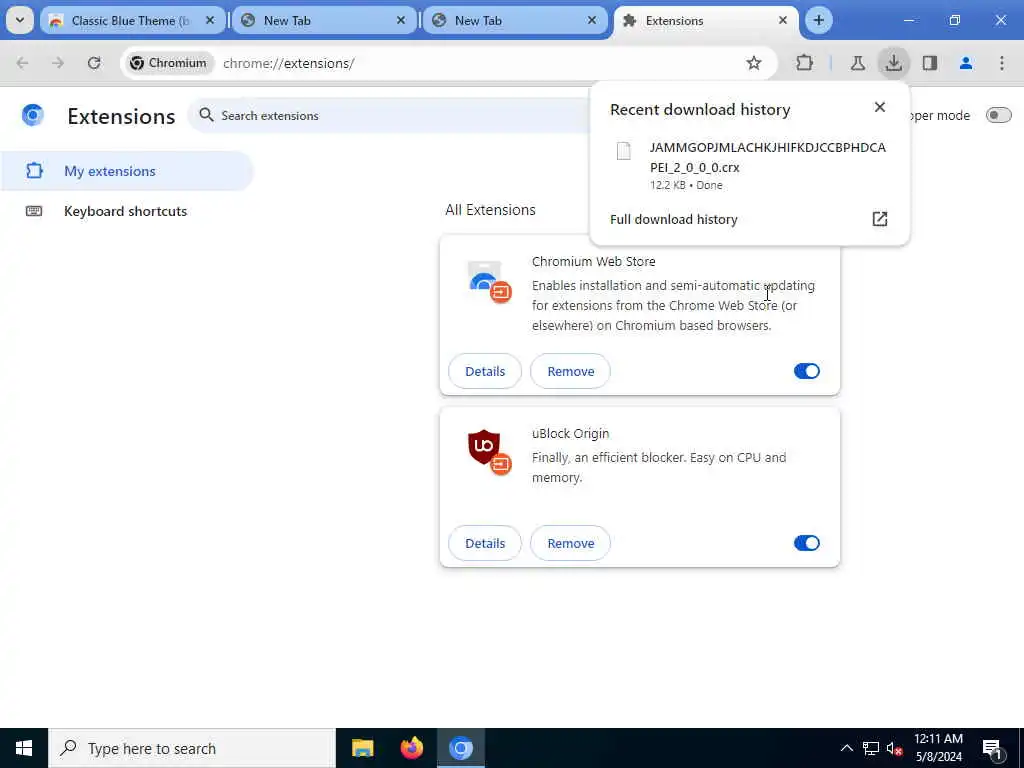Image resolution: width=1024 pixels, height=768 pixels.
Task: Open a new tab with plus button
Action: click(x=818, y=20)
